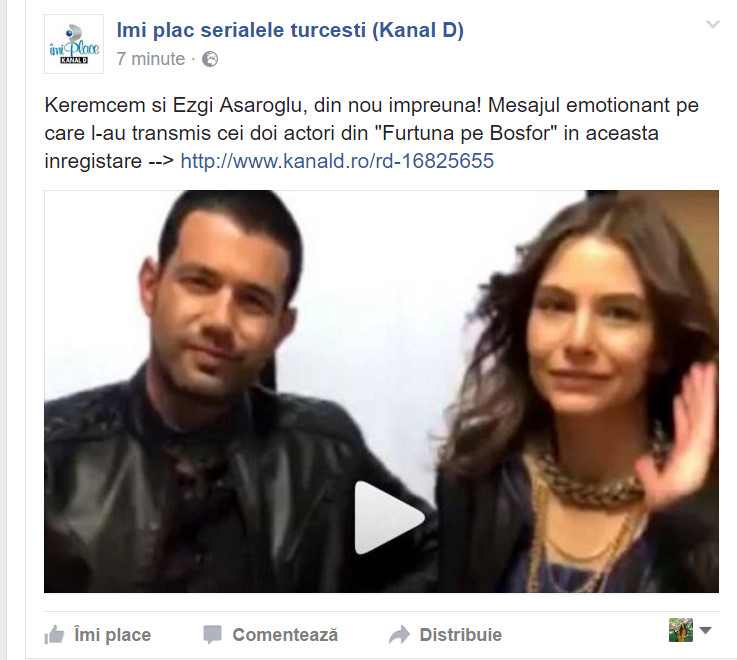The image size is (737, 660).
Task: Click the 'KANAL D' label in the logo
Action: click(74, 60)
